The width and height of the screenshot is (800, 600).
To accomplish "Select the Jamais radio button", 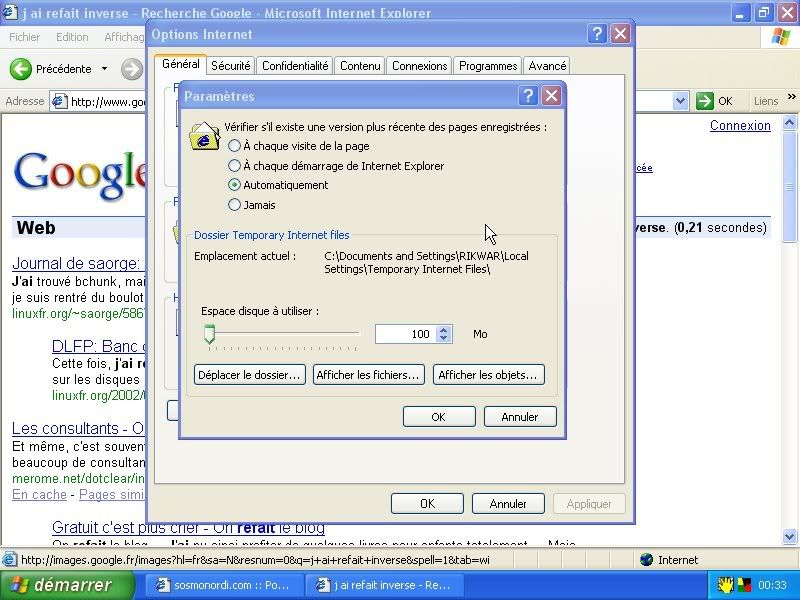I will click(234, 205).
